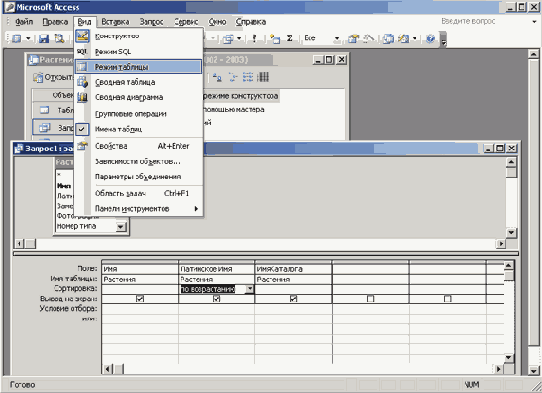
Task: Toggle Totals with the Sigma icon
Action: point(290,38)
